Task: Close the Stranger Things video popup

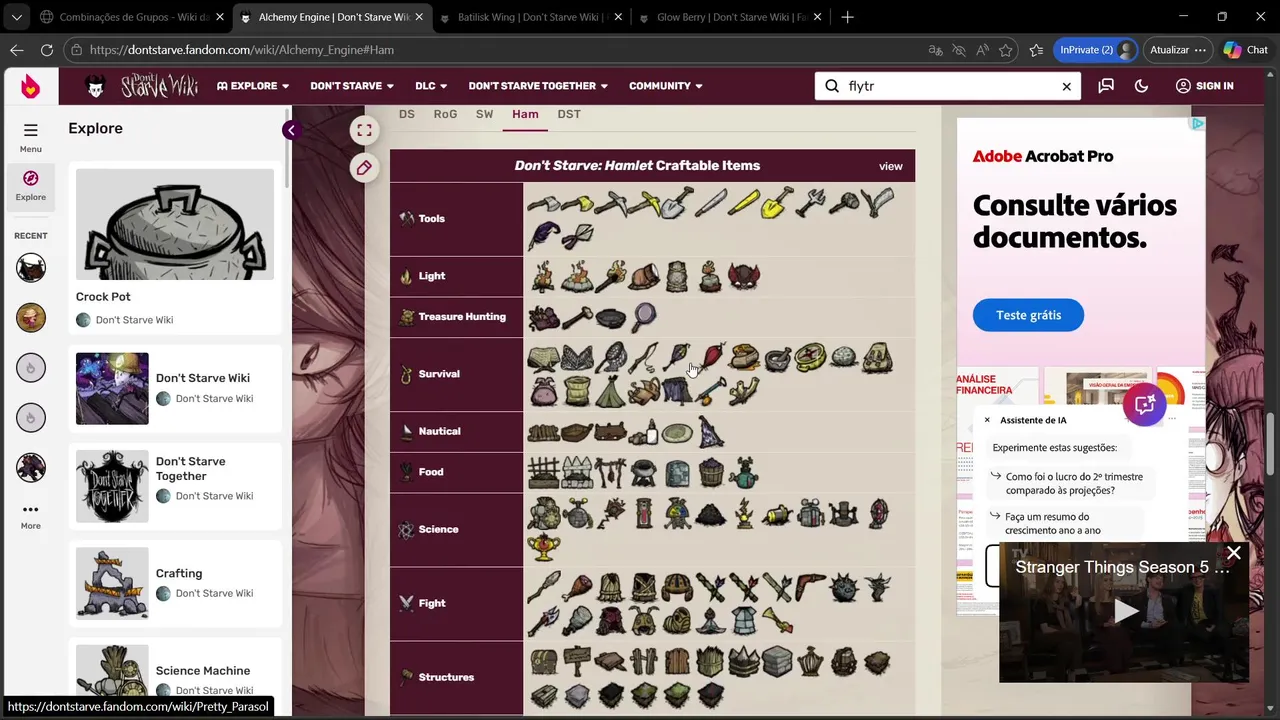Action: pyautogui.click(x=1234, y=553)
